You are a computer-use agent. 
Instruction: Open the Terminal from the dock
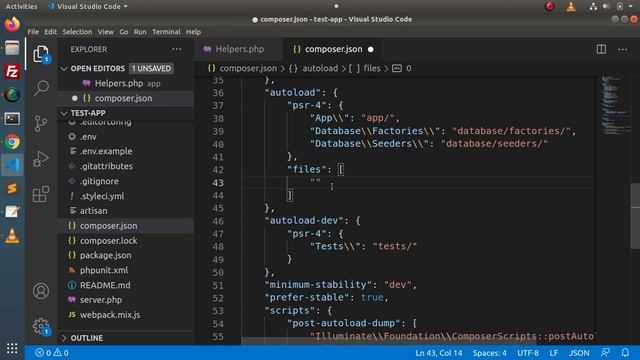(12, 118)
